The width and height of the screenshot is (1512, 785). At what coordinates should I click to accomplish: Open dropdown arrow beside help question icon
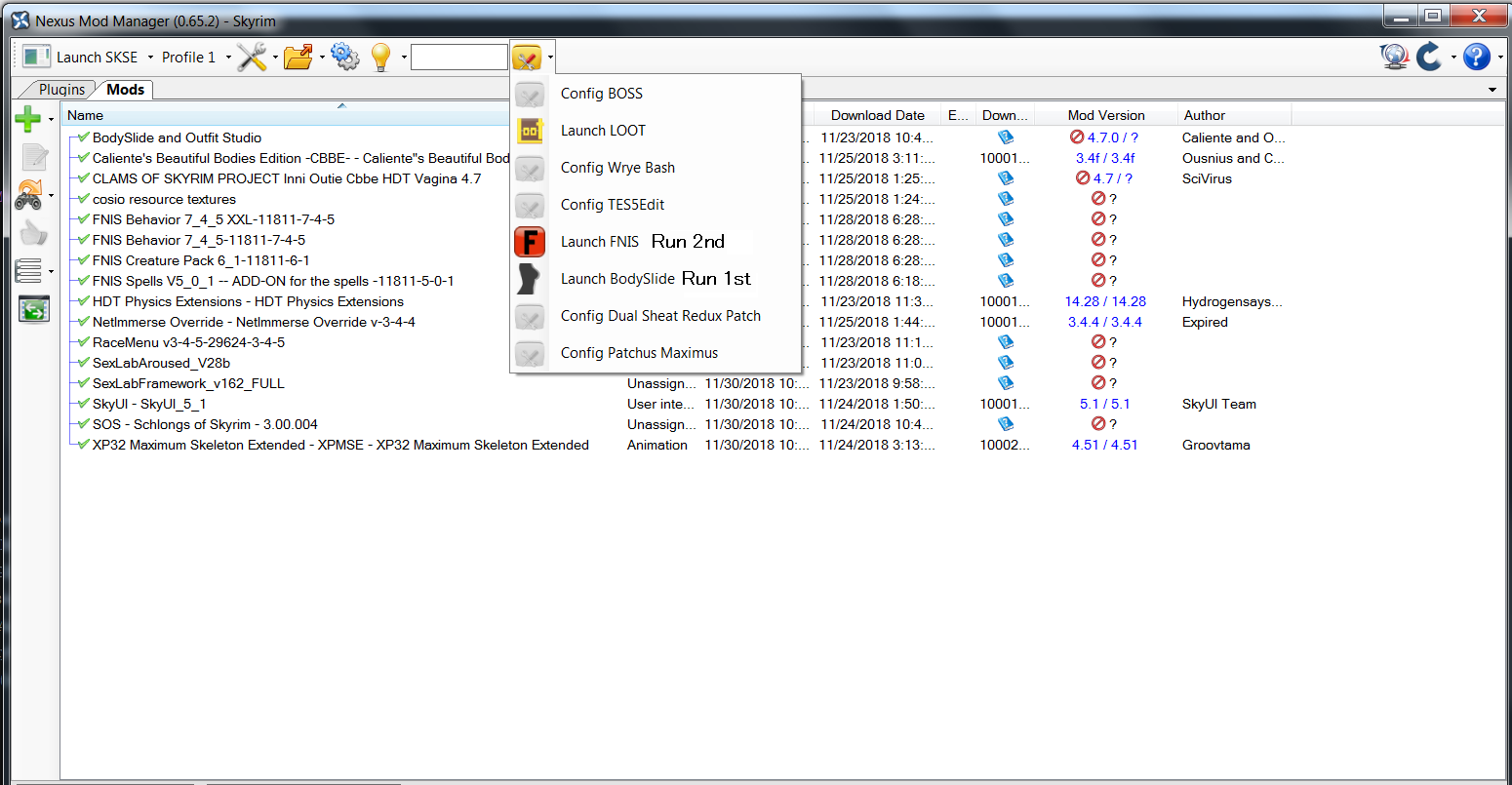point(1499,58)
